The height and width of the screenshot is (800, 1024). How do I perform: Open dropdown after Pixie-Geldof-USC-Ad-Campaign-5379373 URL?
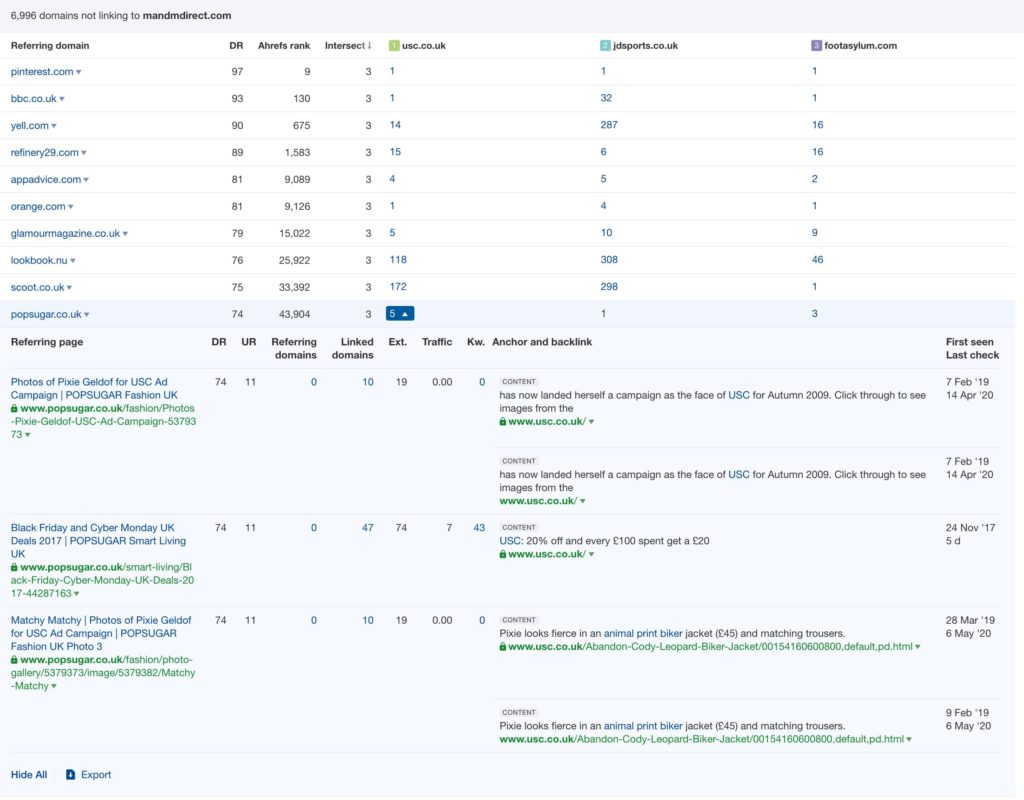(28, 435)
